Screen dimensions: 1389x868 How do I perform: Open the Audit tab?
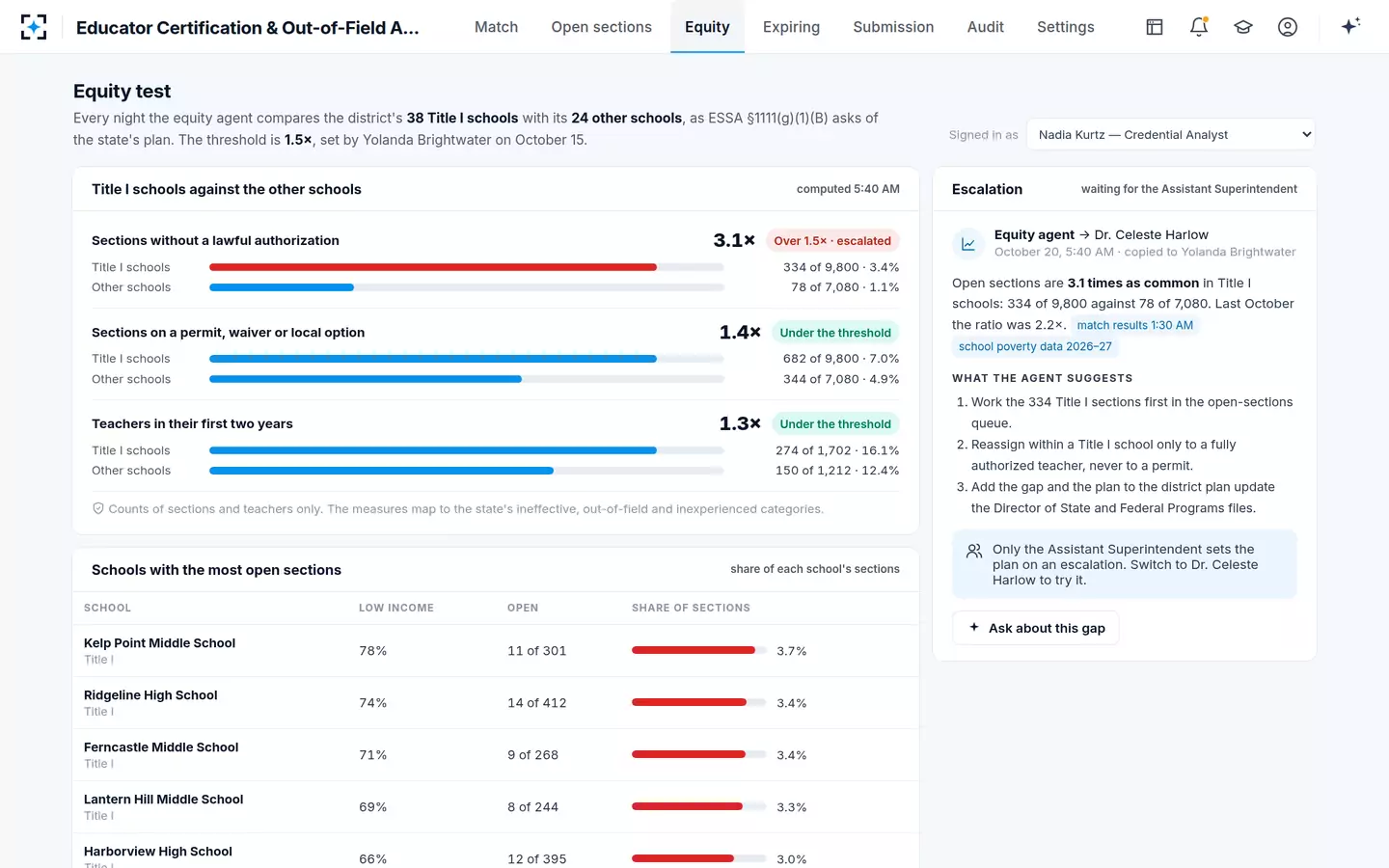(986, 27)
